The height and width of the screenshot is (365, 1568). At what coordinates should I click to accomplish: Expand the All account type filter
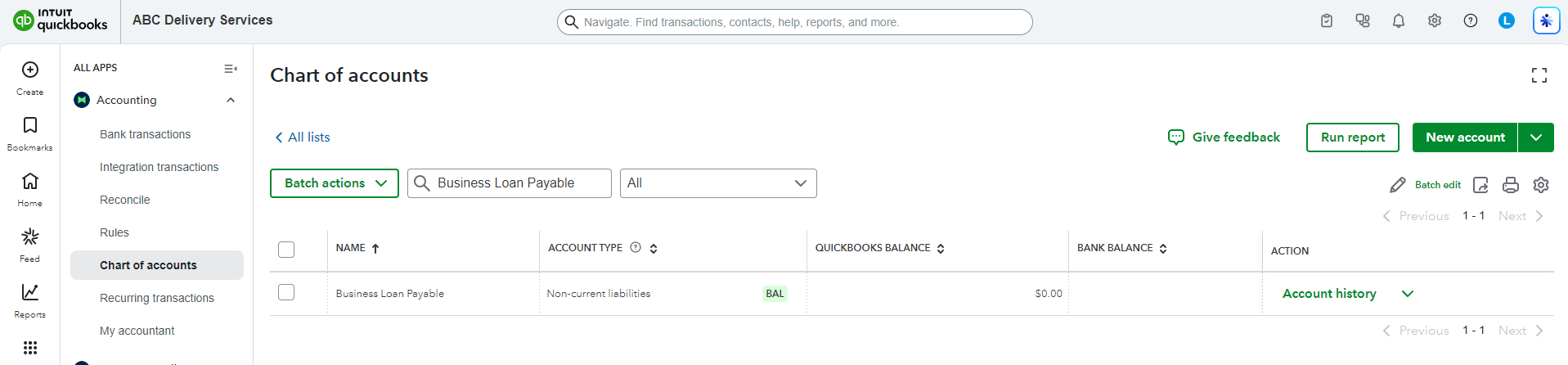(718, 183)
